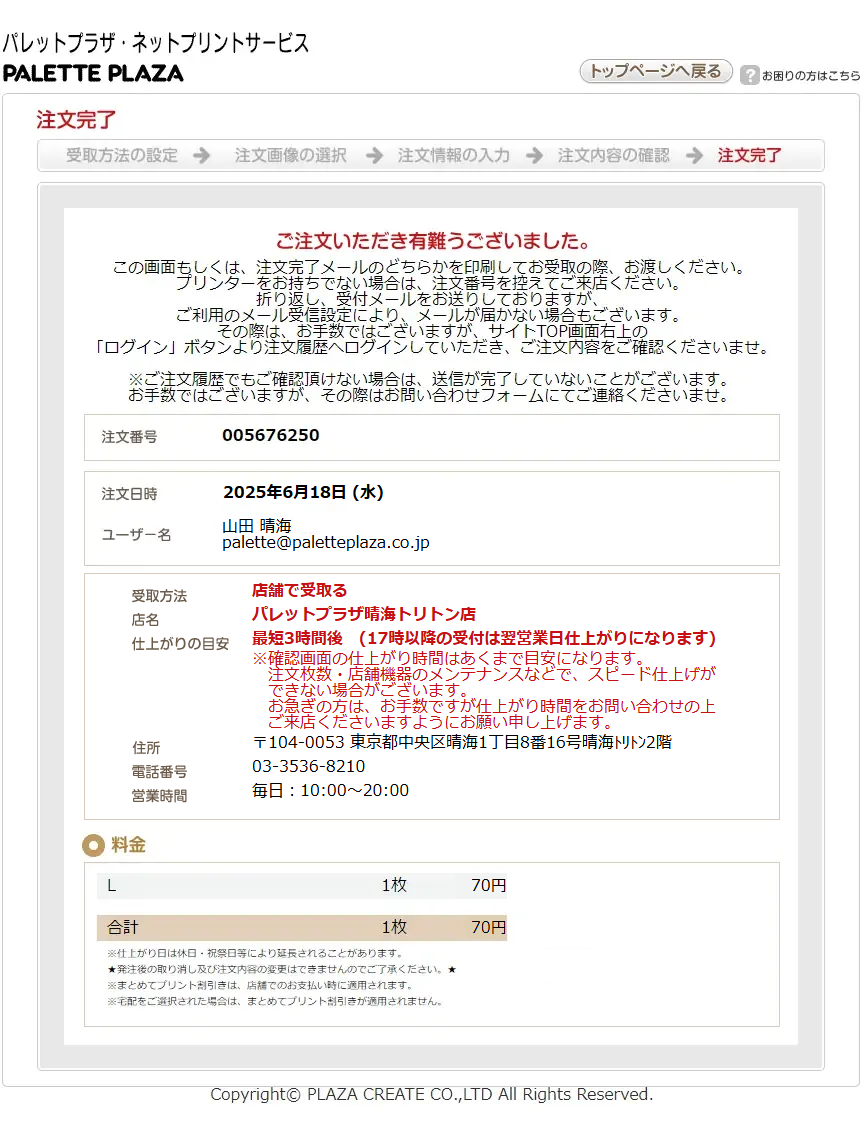
Task: Click the 仕上がりの目安 label
Action: click(180, 644)
